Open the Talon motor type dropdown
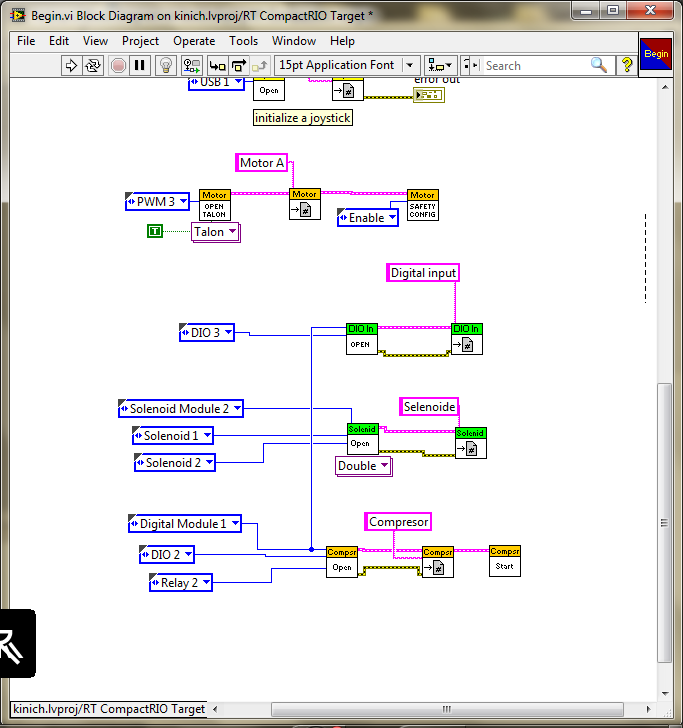 tap(233, 232)
